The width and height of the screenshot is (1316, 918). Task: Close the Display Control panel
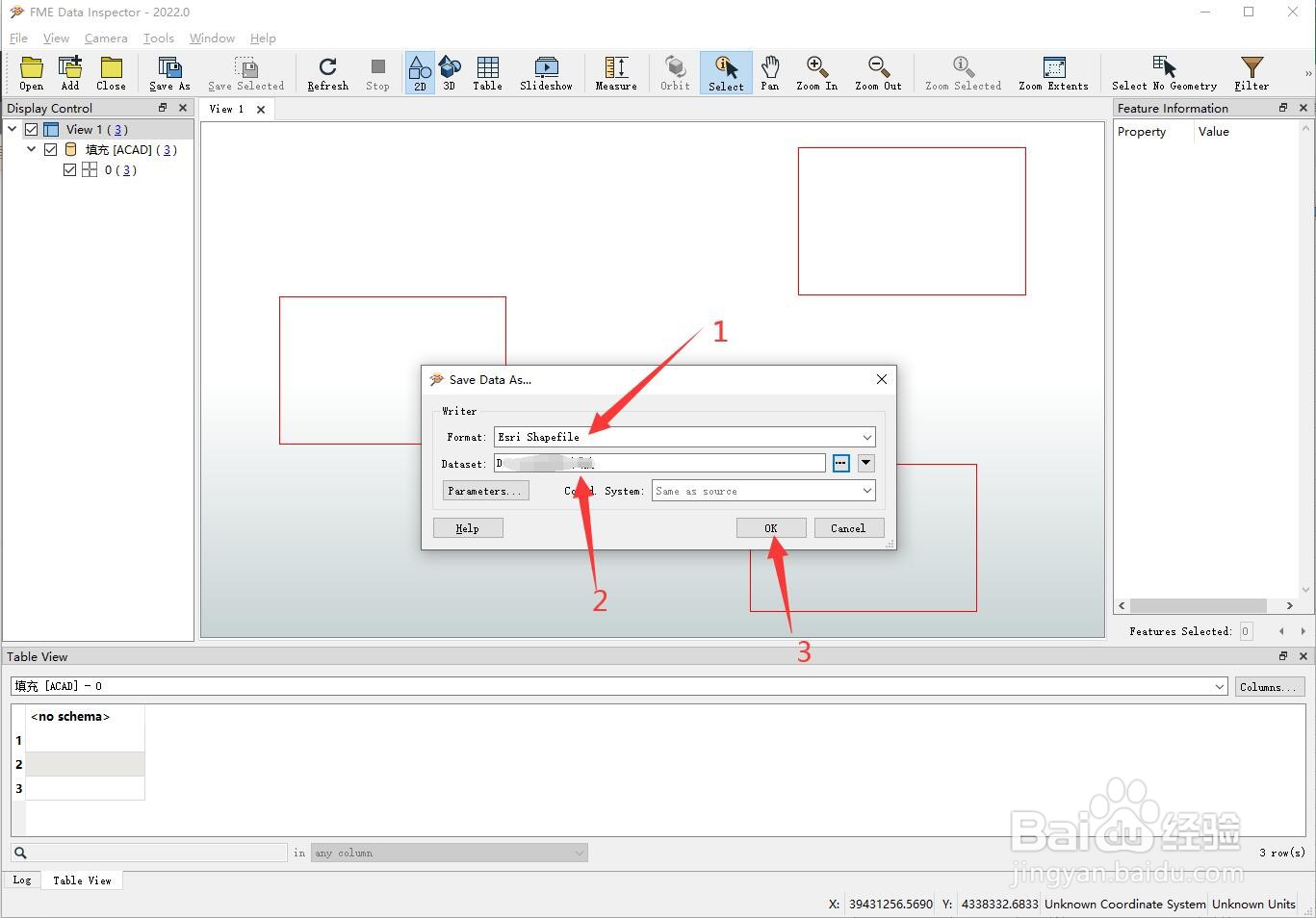pyautogui.click(x=183, y=108)
